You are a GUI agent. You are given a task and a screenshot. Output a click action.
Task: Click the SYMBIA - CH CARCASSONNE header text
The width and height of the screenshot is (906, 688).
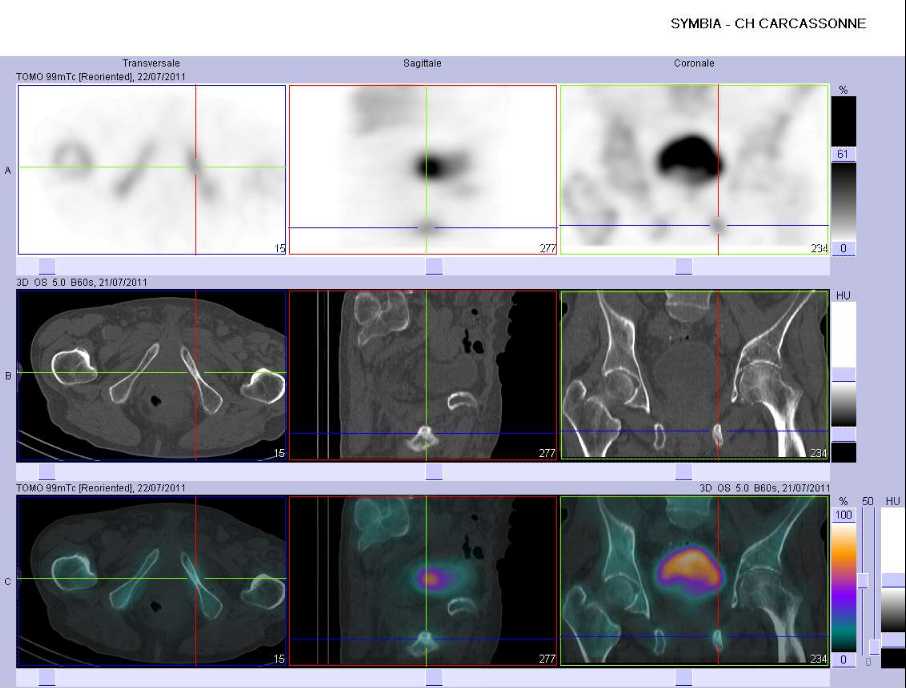768,24
